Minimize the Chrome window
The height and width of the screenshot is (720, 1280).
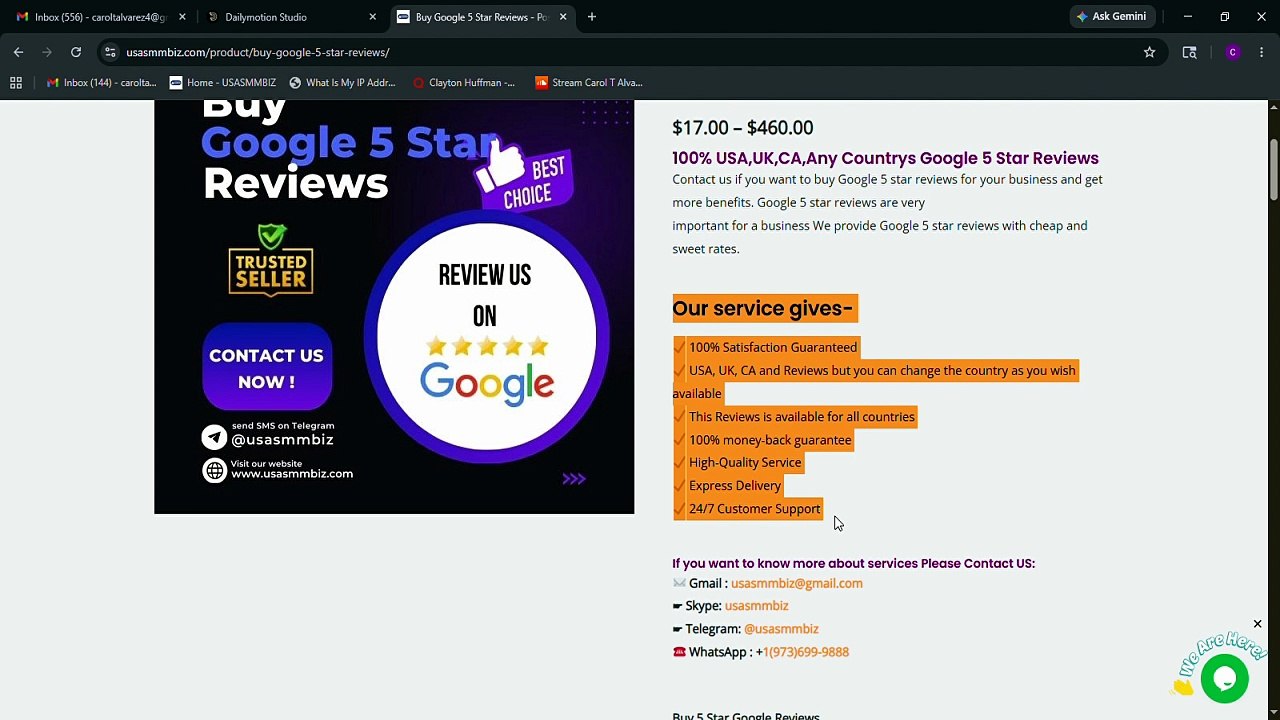point(1187,17)
